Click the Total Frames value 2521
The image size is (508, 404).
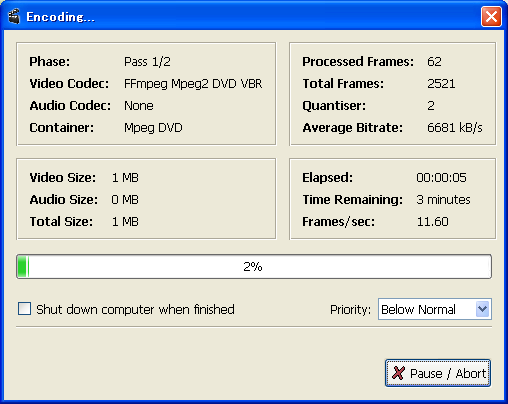(441, 84)
